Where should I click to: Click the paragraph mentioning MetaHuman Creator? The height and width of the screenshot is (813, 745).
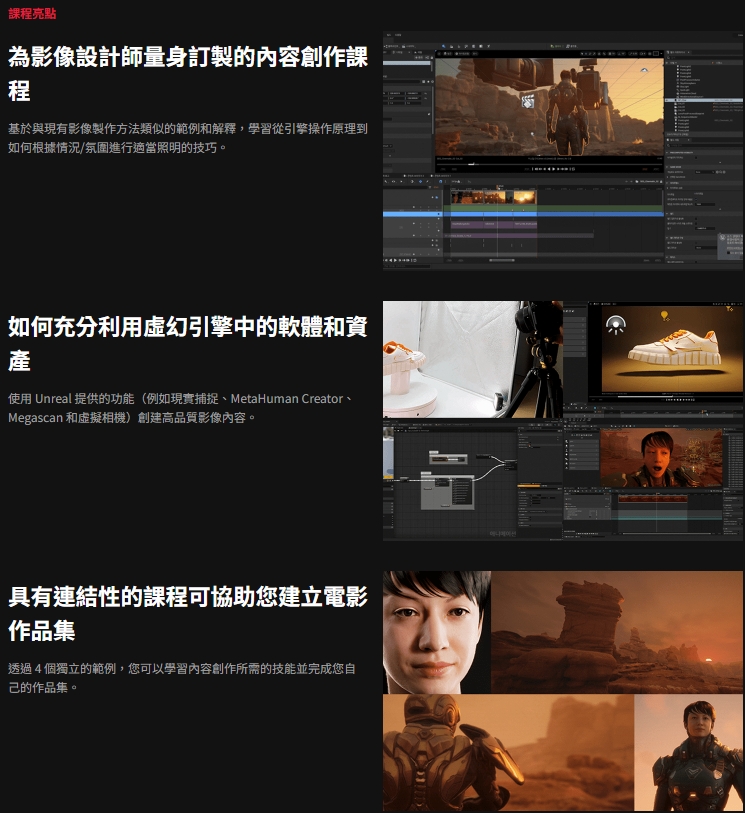(x=180, y=408)
